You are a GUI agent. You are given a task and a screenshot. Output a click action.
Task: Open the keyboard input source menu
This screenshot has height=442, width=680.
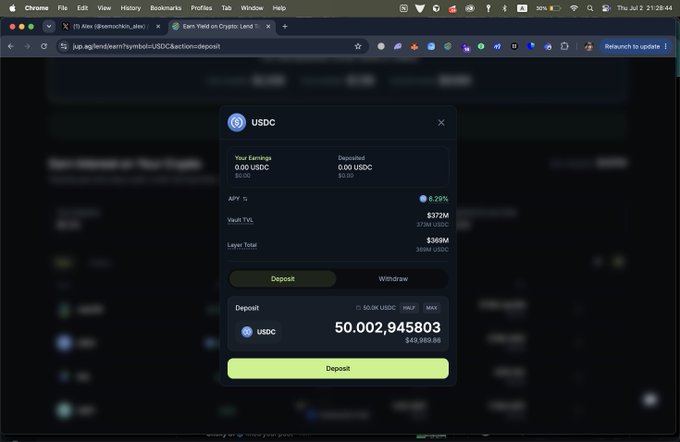tap(522, 8)
